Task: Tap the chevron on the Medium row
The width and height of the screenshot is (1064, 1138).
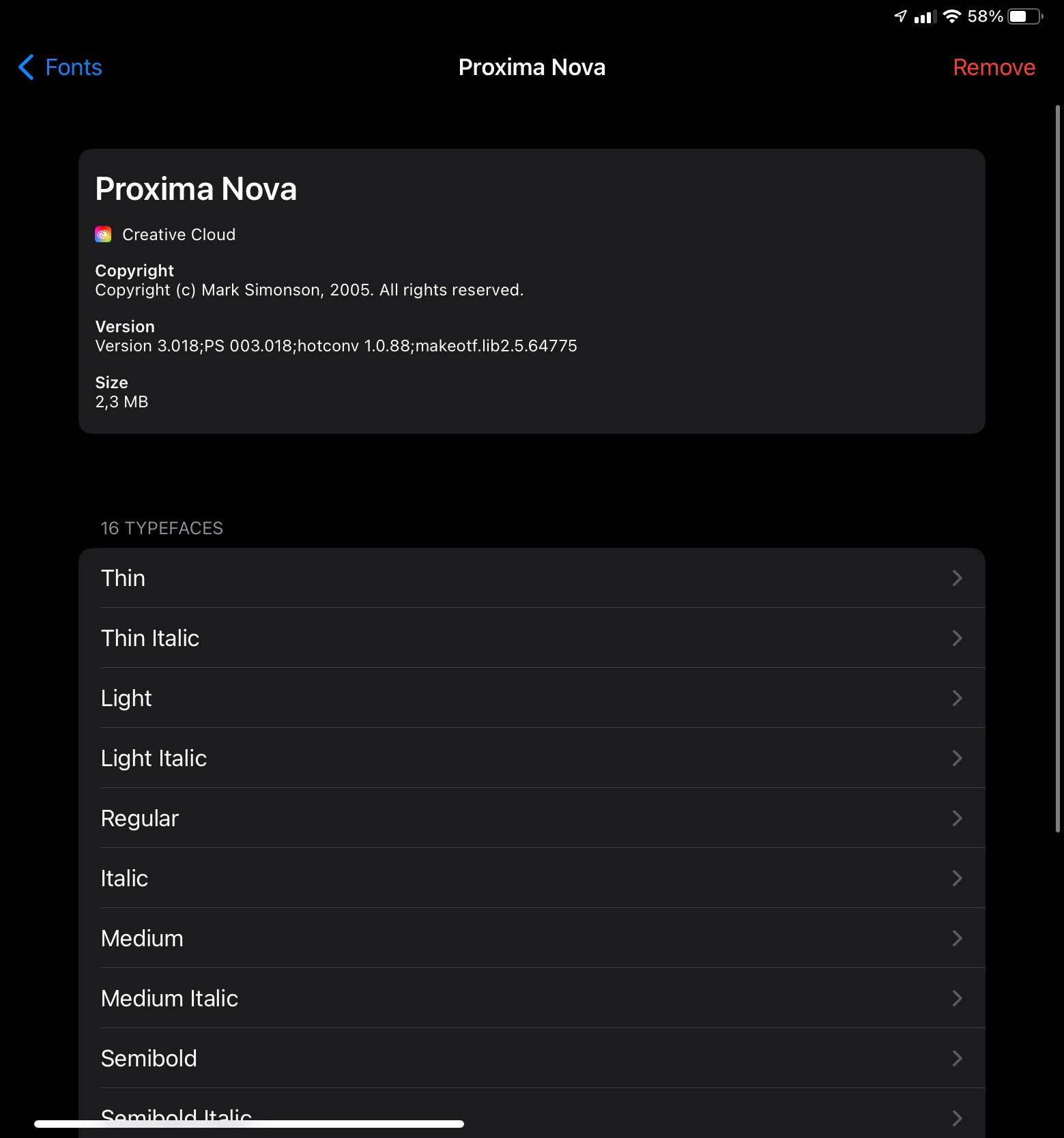Action: tap(957, 938)
